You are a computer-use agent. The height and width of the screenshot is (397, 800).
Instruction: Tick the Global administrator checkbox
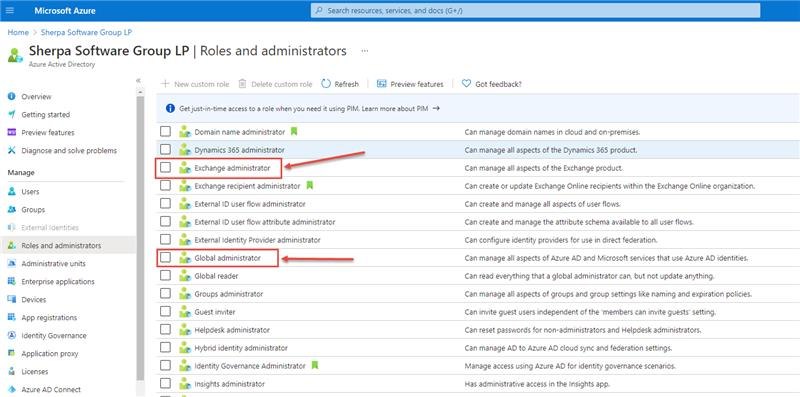click(x=165, y=258)
